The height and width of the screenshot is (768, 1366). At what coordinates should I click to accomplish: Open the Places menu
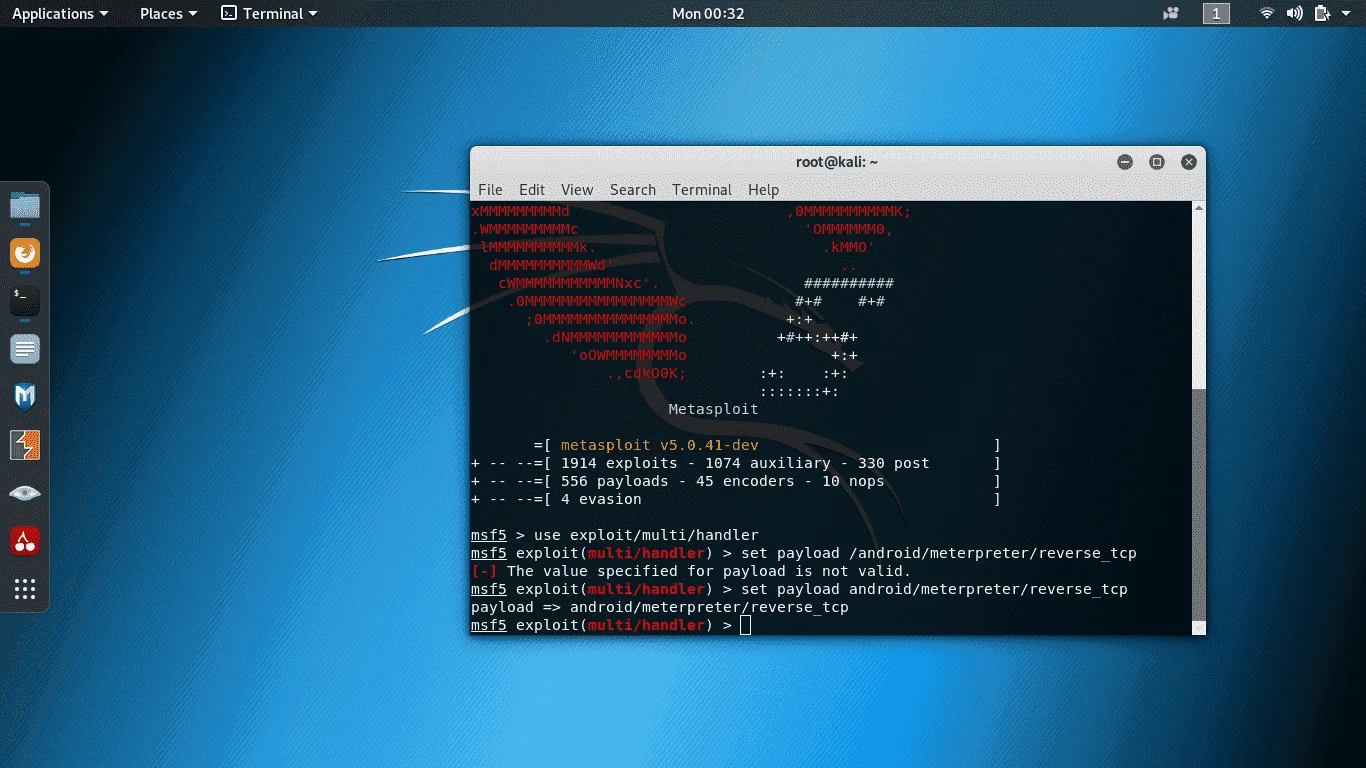pyautogui.click(x=168, y=13)
